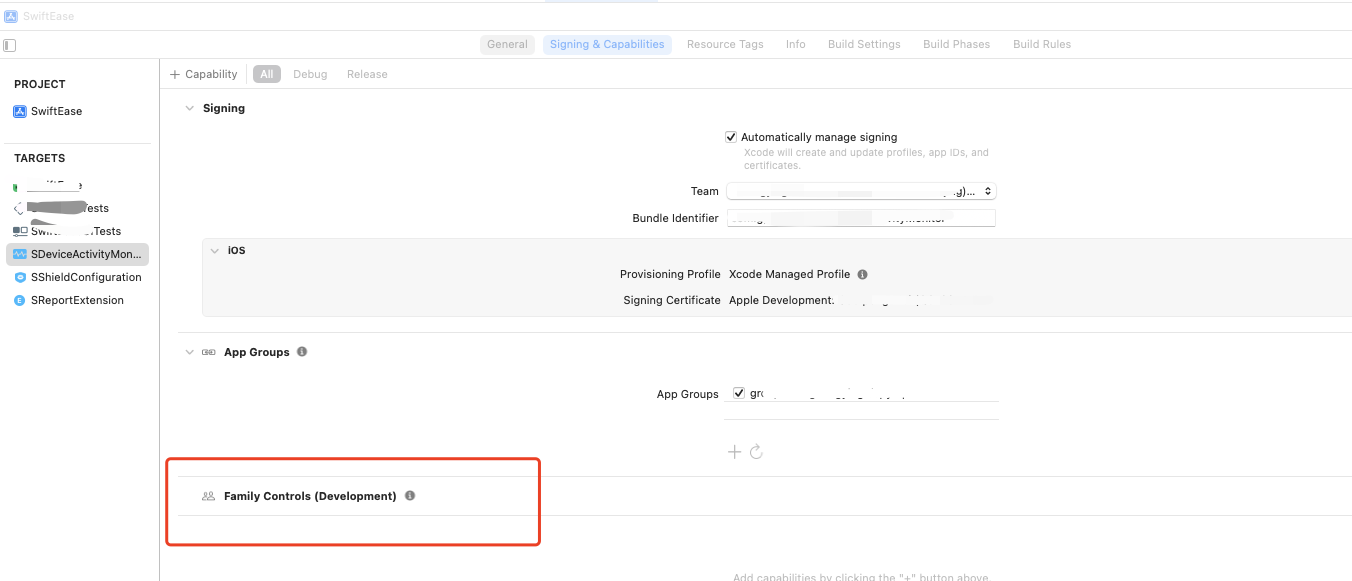Show info icon next to App Groups
This screenshot has height=581, width=1352.
click(x=302, y=352)
